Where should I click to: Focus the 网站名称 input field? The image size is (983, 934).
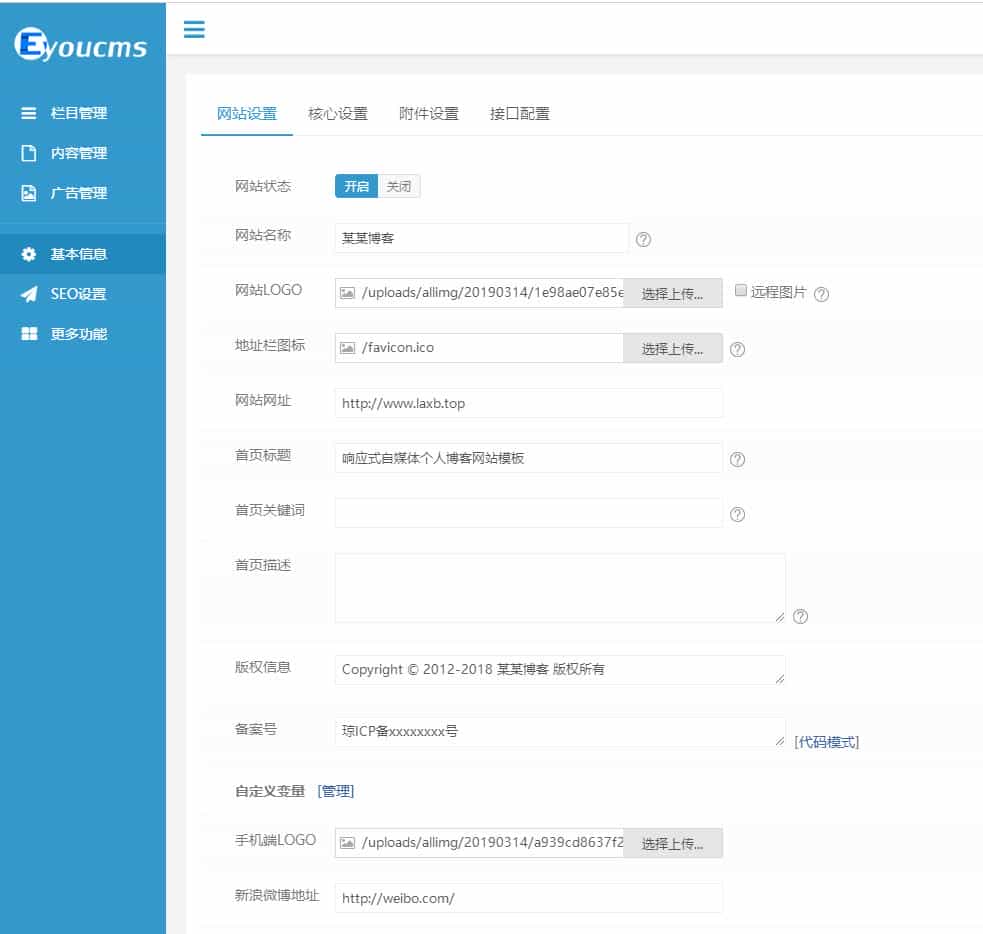pos(481,238)
